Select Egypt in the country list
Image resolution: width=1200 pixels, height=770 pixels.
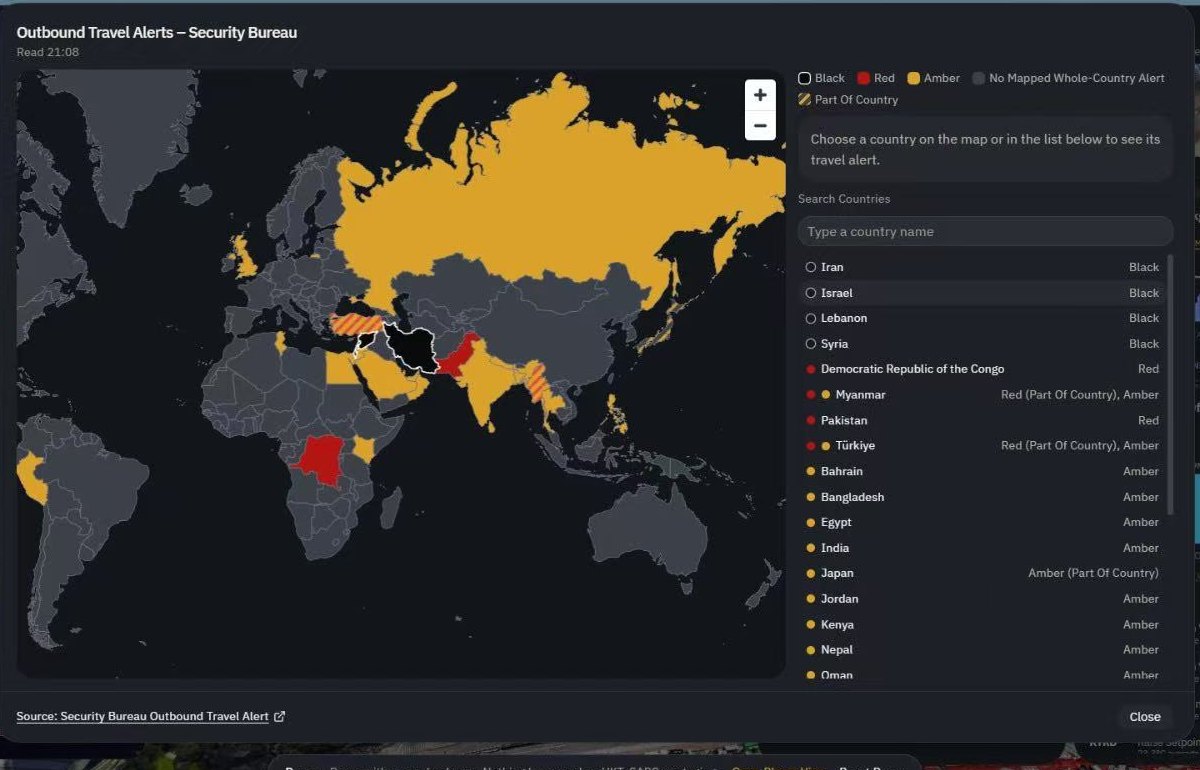pos(982,522)
